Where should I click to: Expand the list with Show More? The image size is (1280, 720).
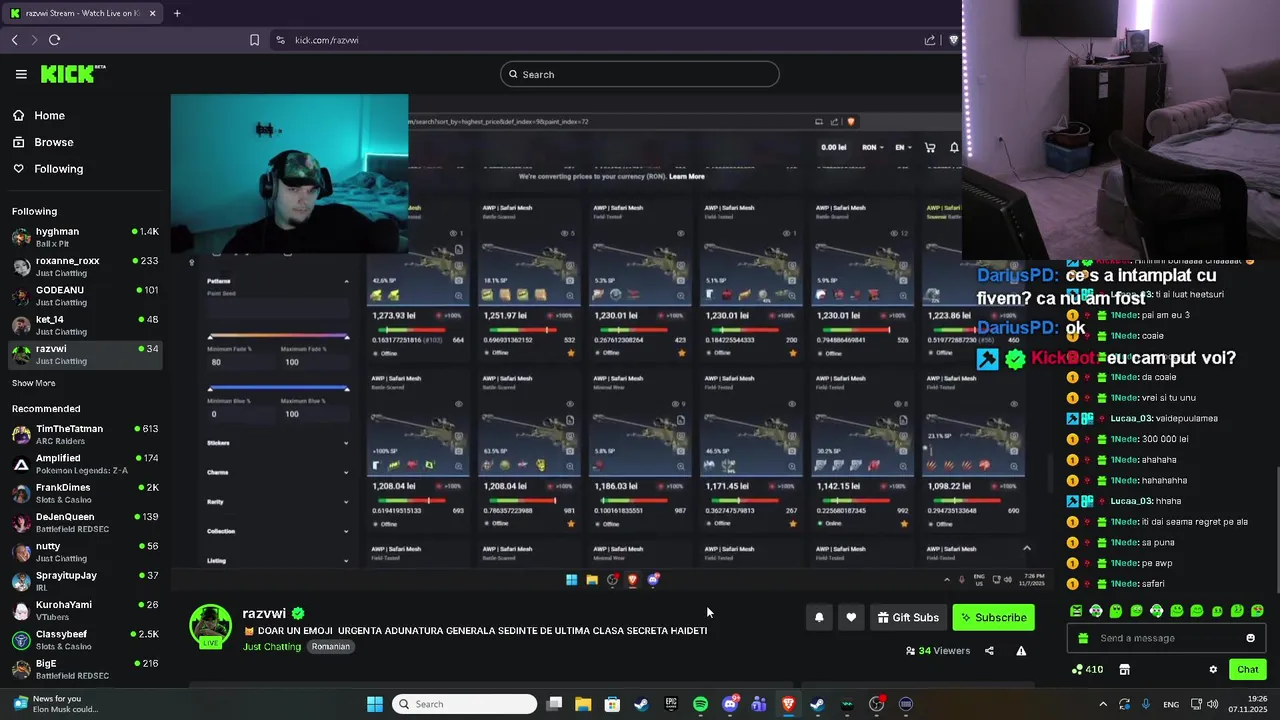pos(33,383)
